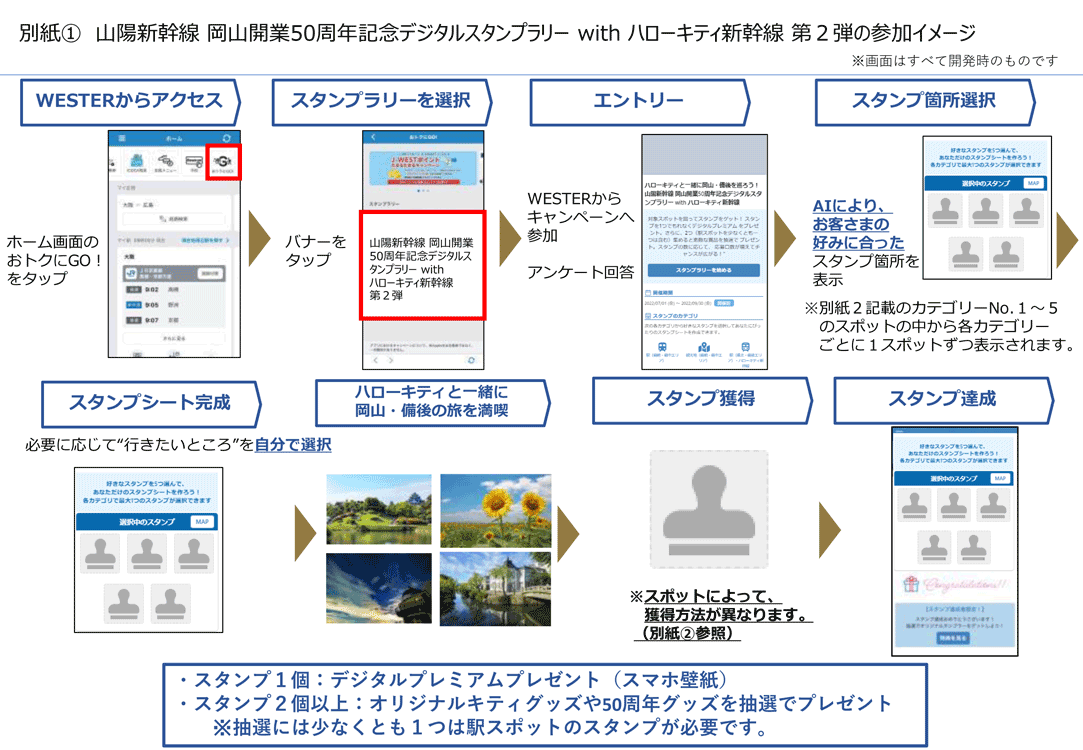Click the スタンプラリーを選択 step label
This screenshot has height=750, width=1083.
click(x=382, y=102)
